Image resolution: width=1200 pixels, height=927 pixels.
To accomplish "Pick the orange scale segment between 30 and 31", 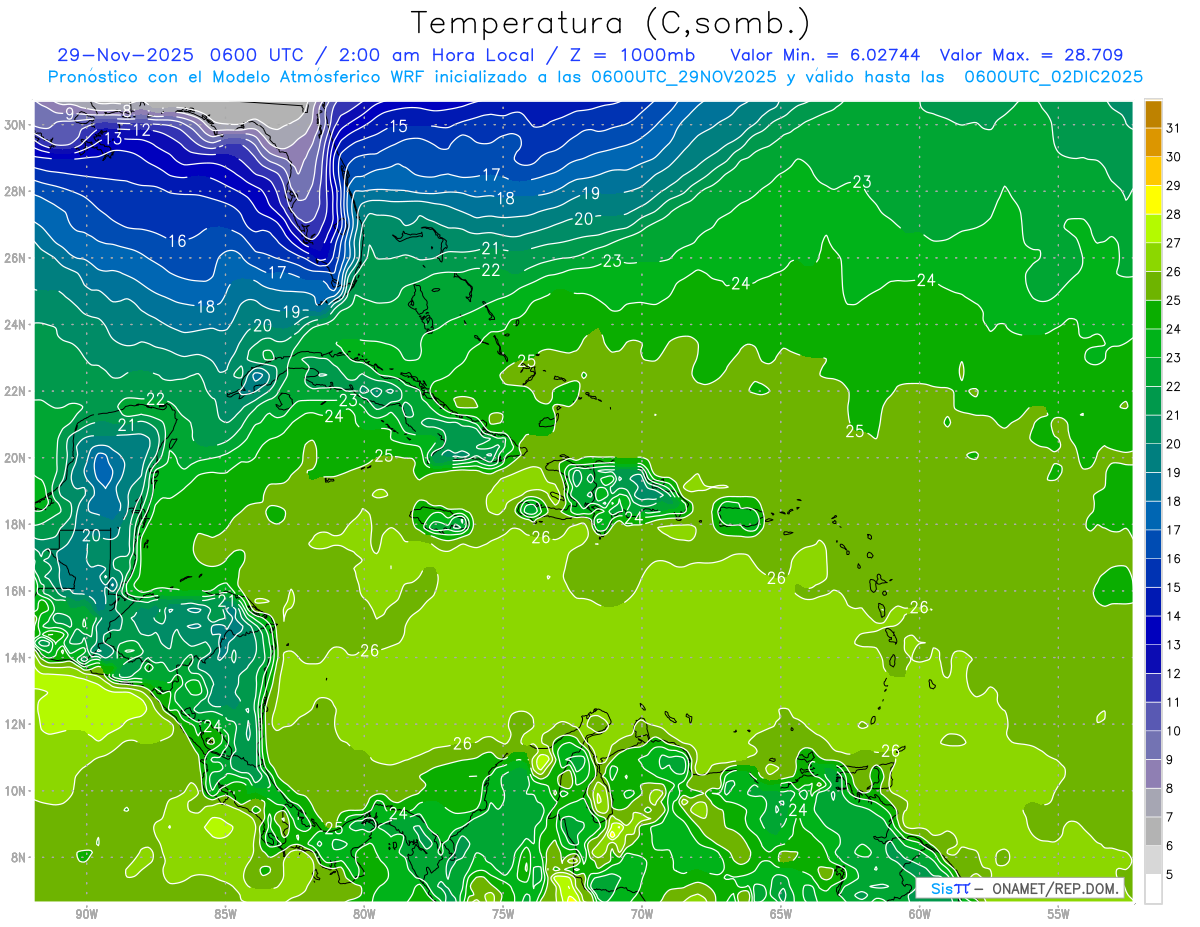I will [x=1153, y=142].
